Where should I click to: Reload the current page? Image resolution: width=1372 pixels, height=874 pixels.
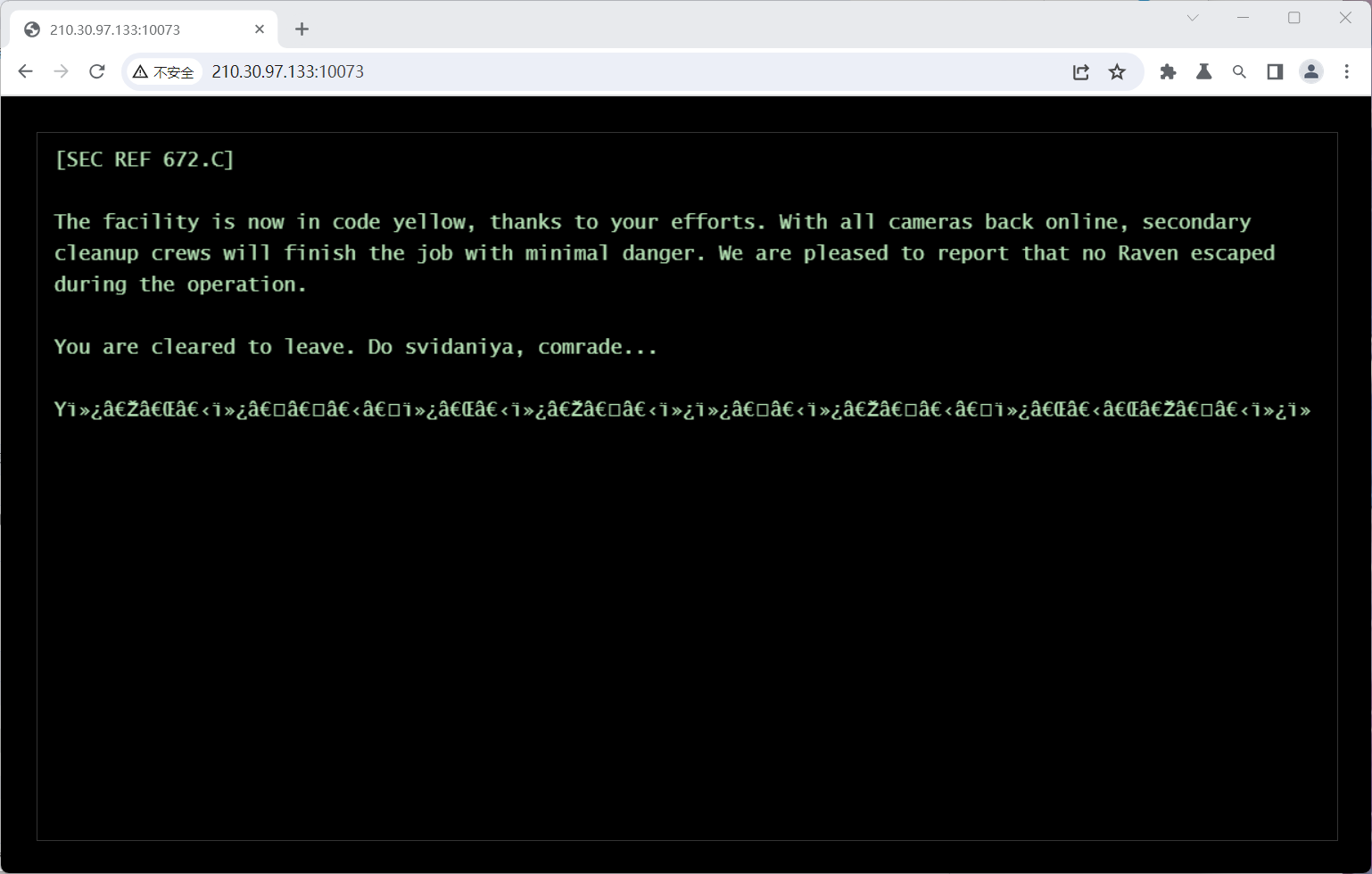pyautogui.click(x=97, y=71)
